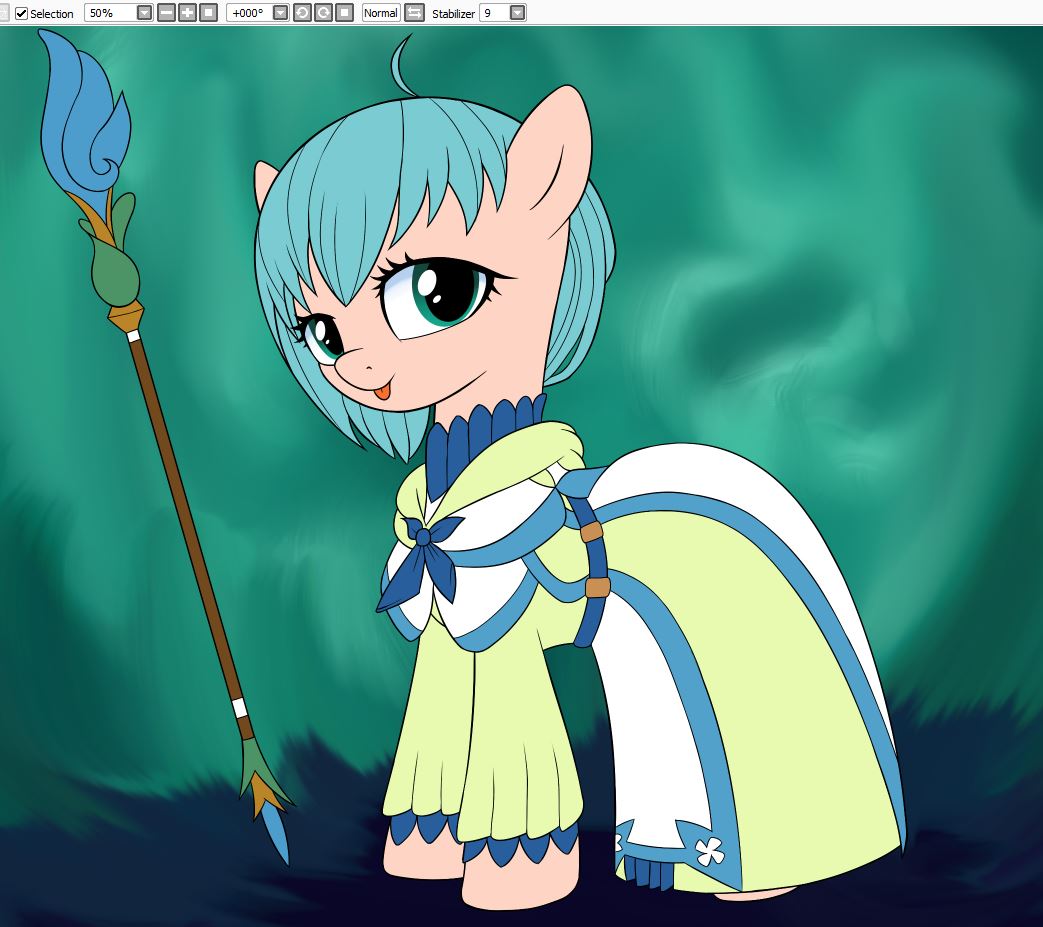Click the Normal view mode button
This screenshot has width=1043, height=927.
[380, 13]
